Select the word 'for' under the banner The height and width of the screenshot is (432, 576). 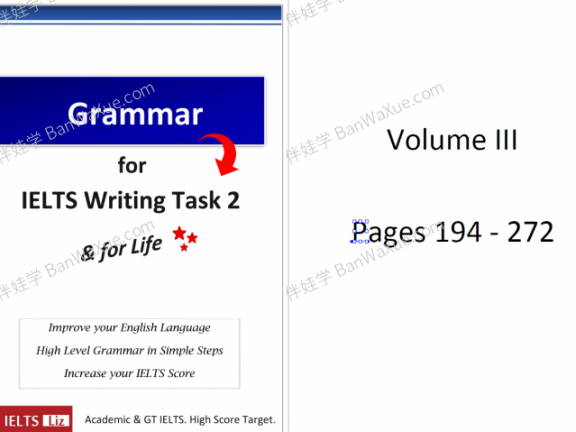(x=132, y=165)
